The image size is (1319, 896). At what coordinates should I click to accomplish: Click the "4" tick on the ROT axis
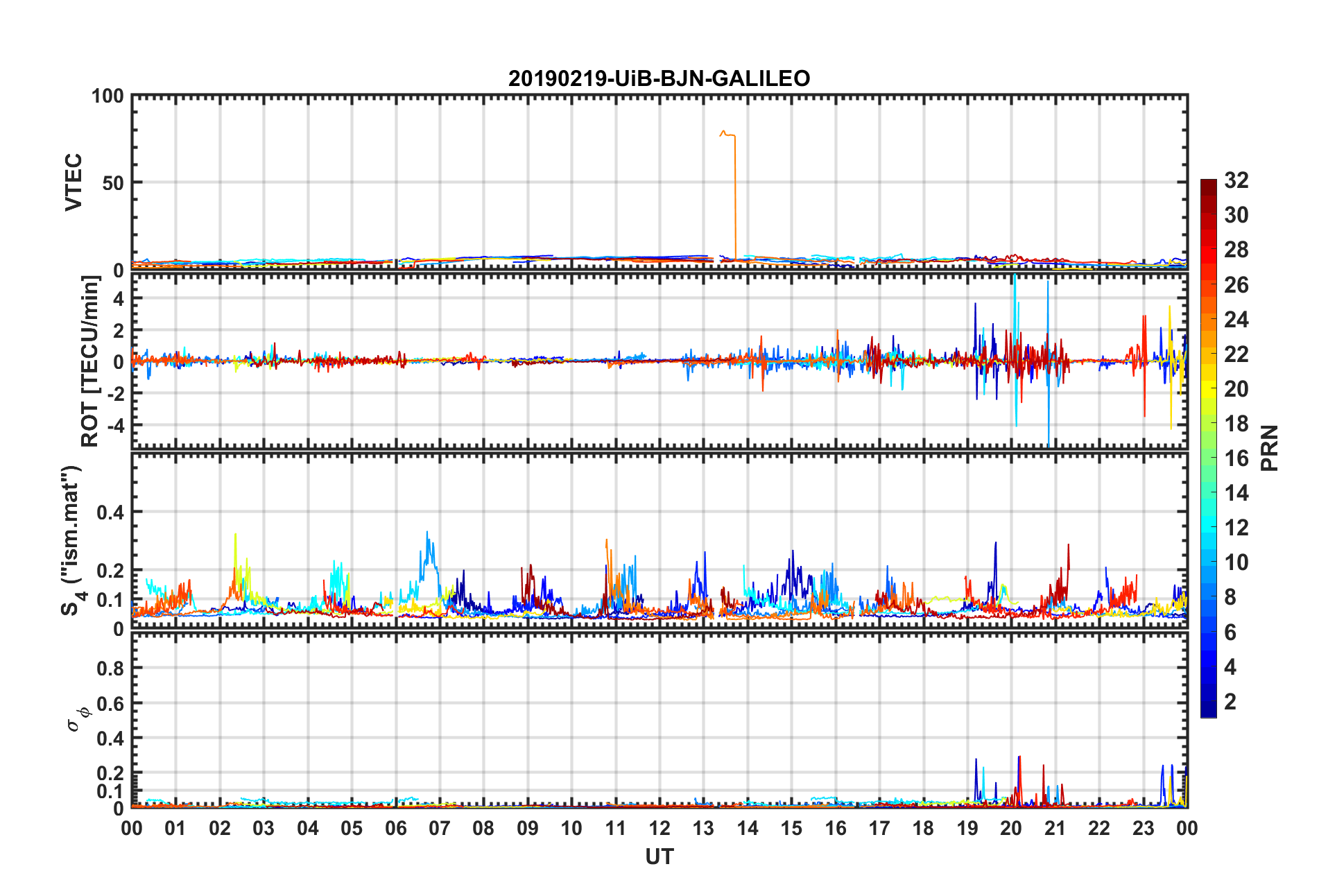119,298
